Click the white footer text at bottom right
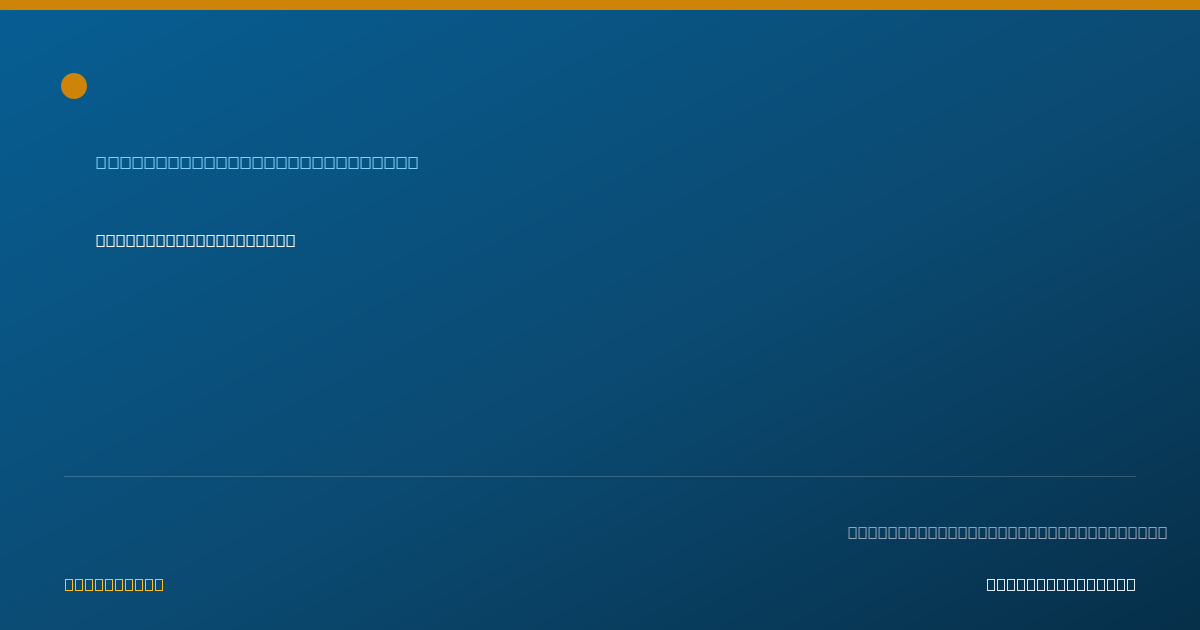This screenshot has width=1200, height=630. click(1061, 584)
